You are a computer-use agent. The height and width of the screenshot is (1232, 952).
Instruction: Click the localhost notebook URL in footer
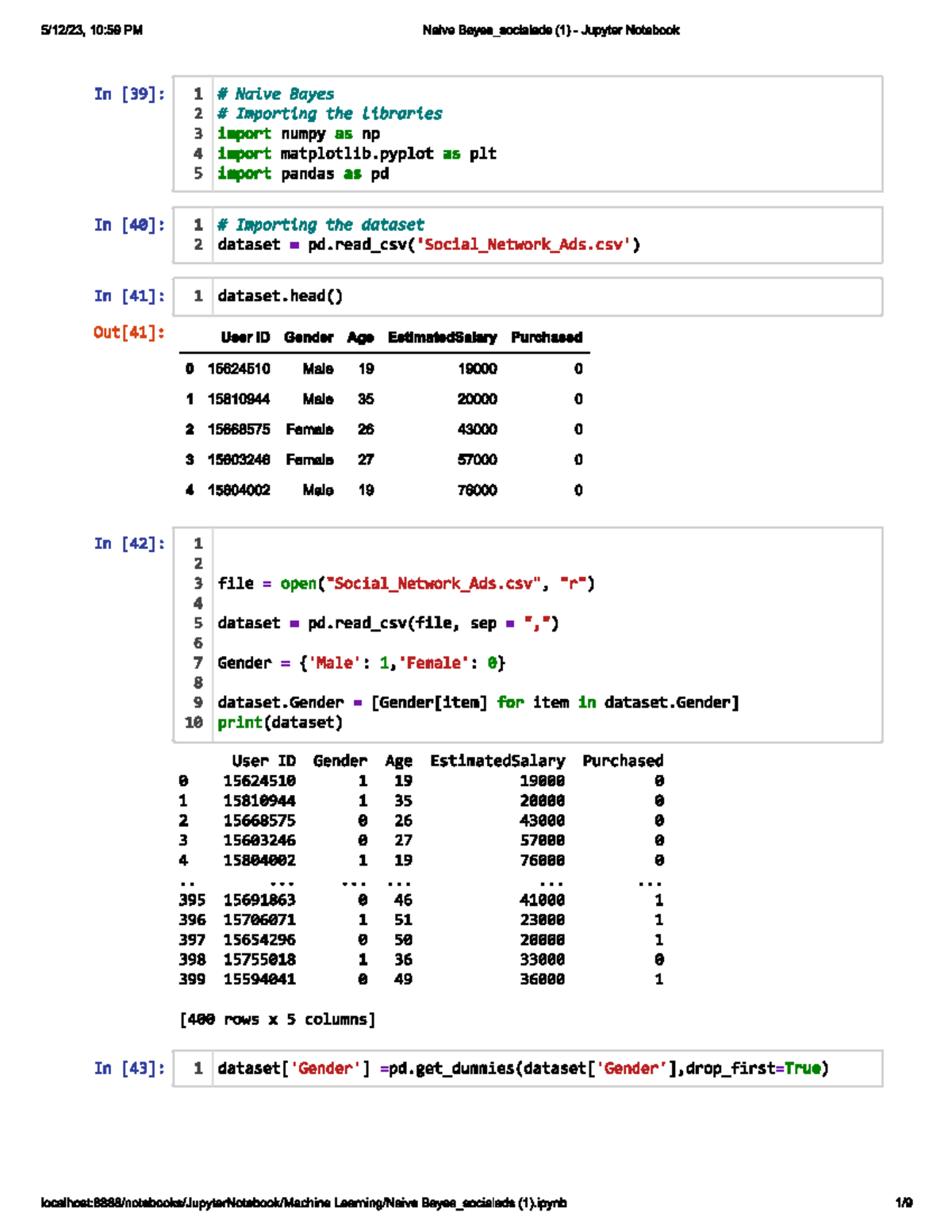coord(304,1203)
